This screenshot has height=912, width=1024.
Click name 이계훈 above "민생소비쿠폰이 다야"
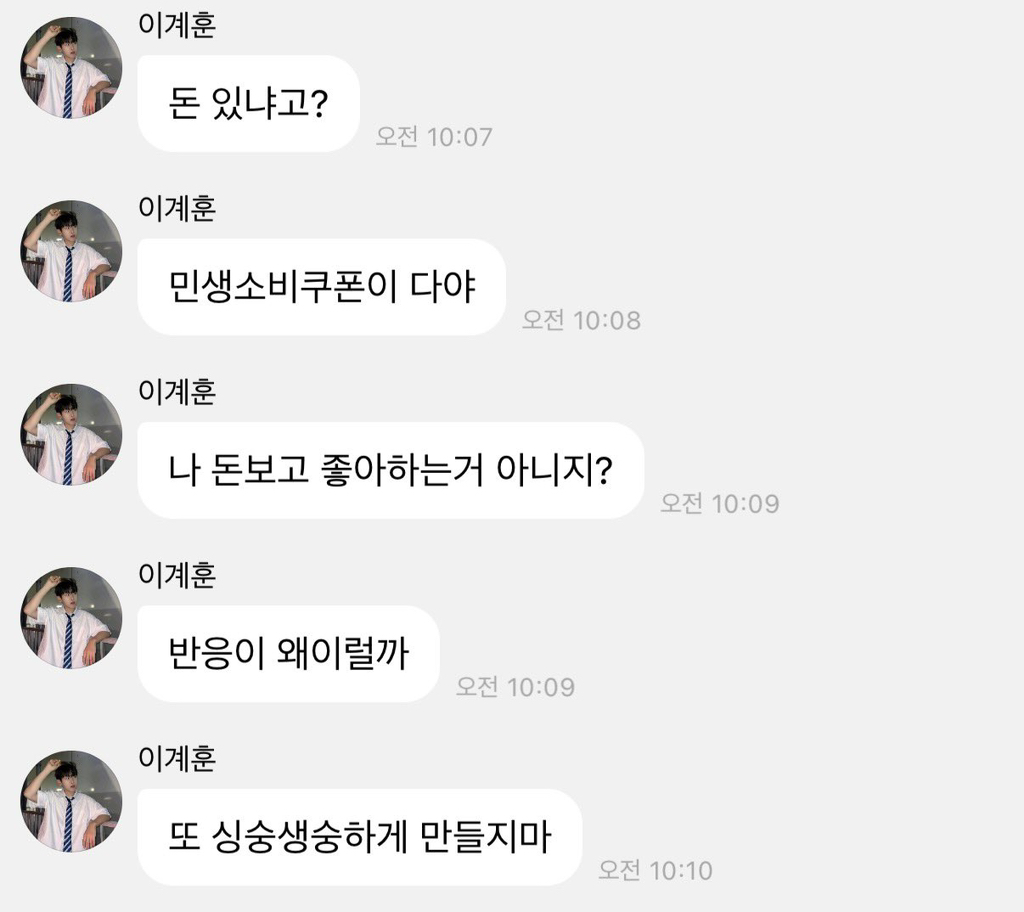177,208
